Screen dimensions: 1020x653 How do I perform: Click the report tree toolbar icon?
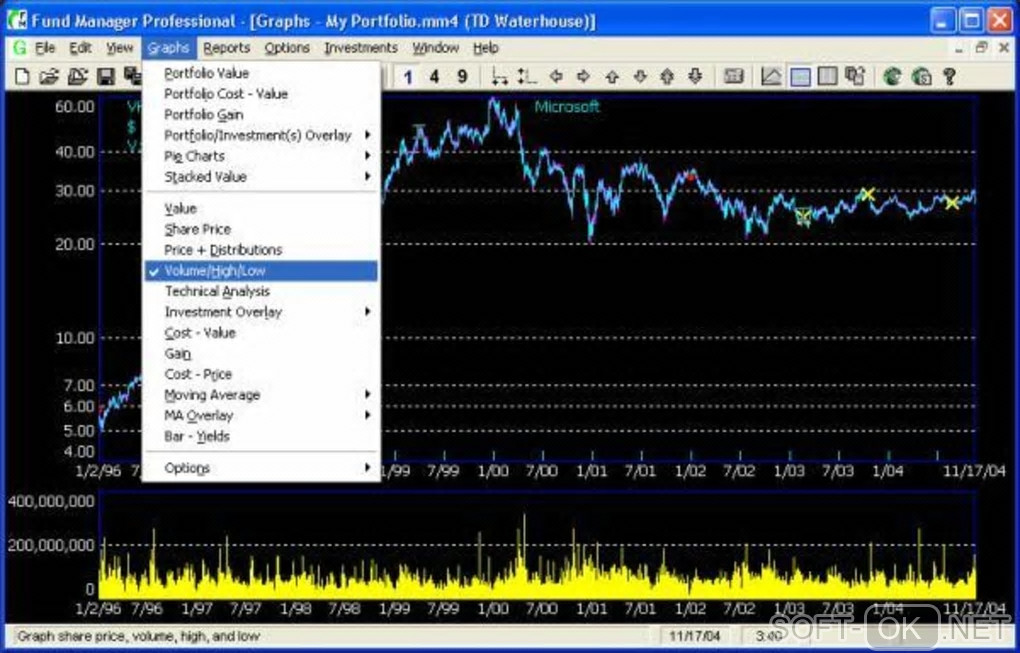[x=855, y=77]
